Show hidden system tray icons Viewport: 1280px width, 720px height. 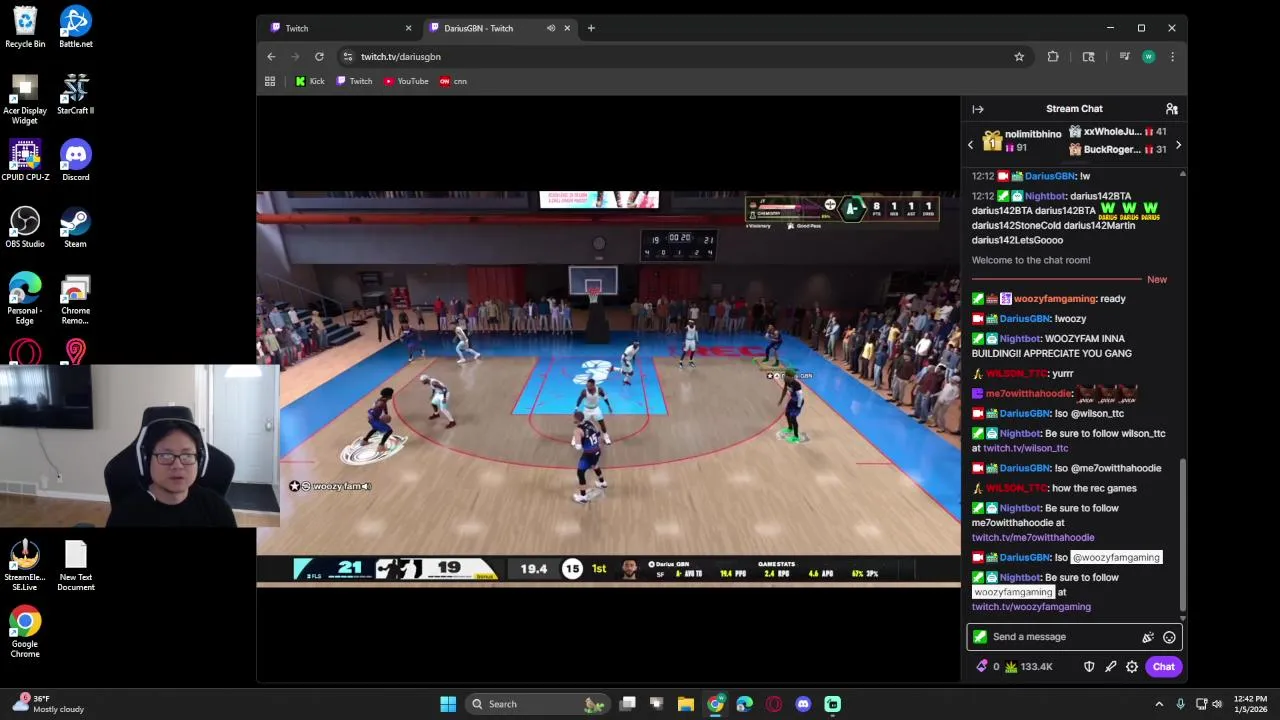[x=1159, y=704]
